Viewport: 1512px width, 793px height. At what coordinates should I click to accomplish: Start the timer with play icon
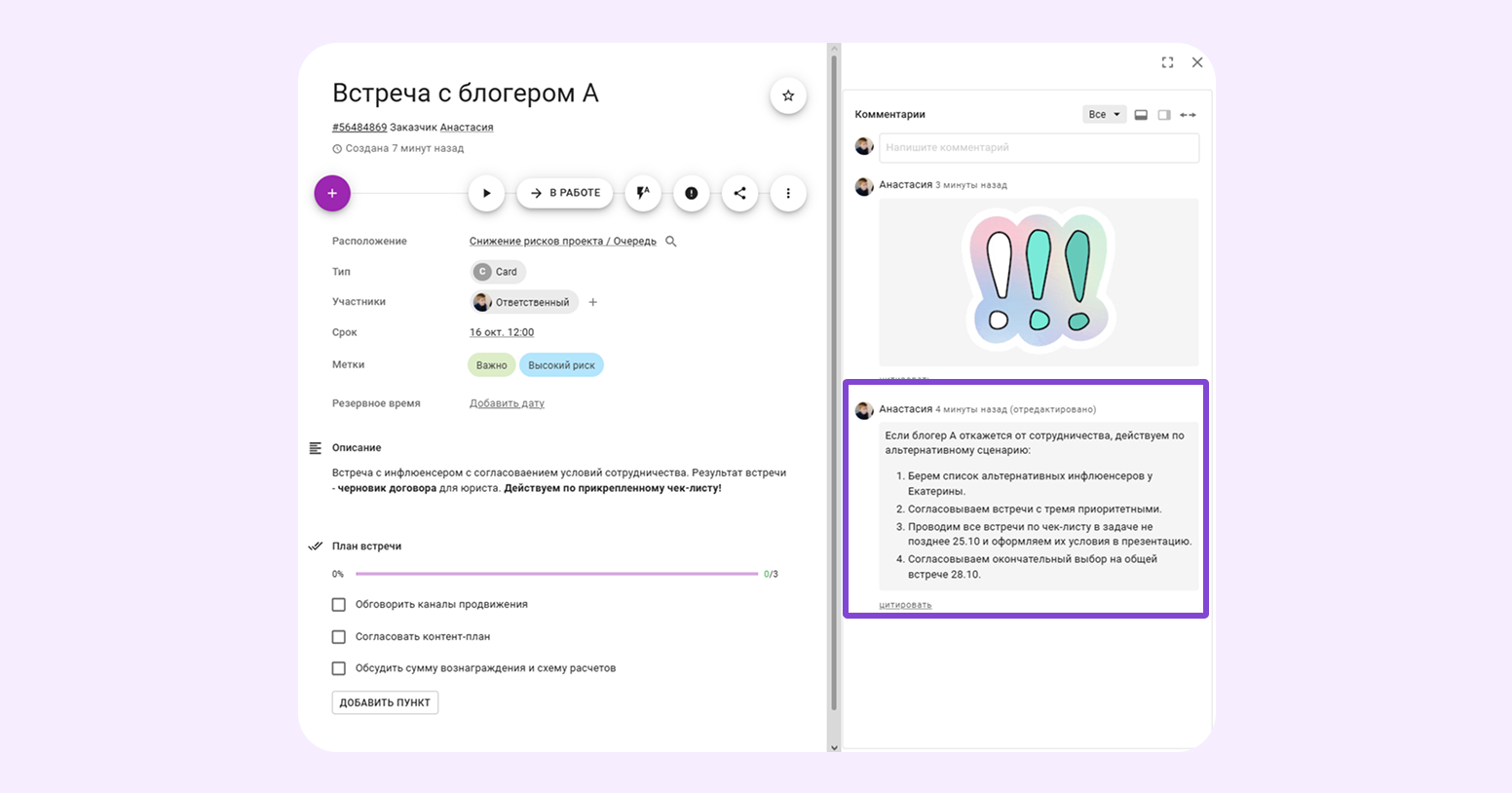coord(486,193)
